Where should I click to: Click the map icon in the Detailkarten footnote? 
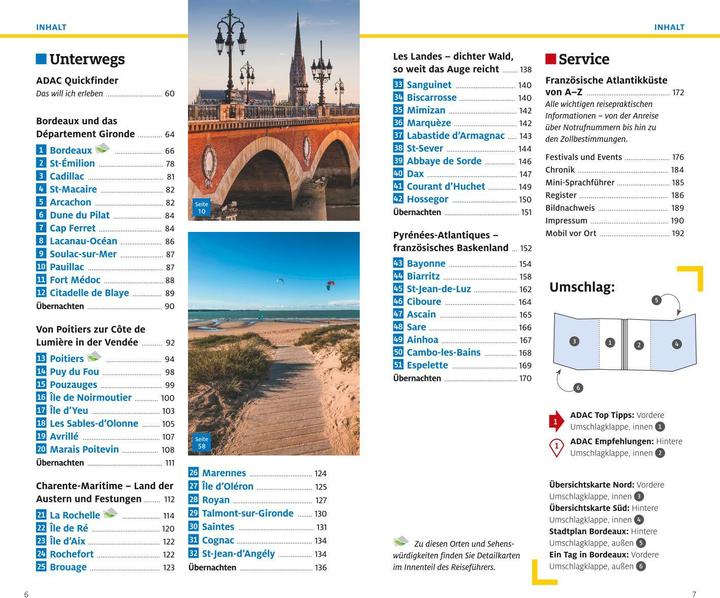coord(401,541)
